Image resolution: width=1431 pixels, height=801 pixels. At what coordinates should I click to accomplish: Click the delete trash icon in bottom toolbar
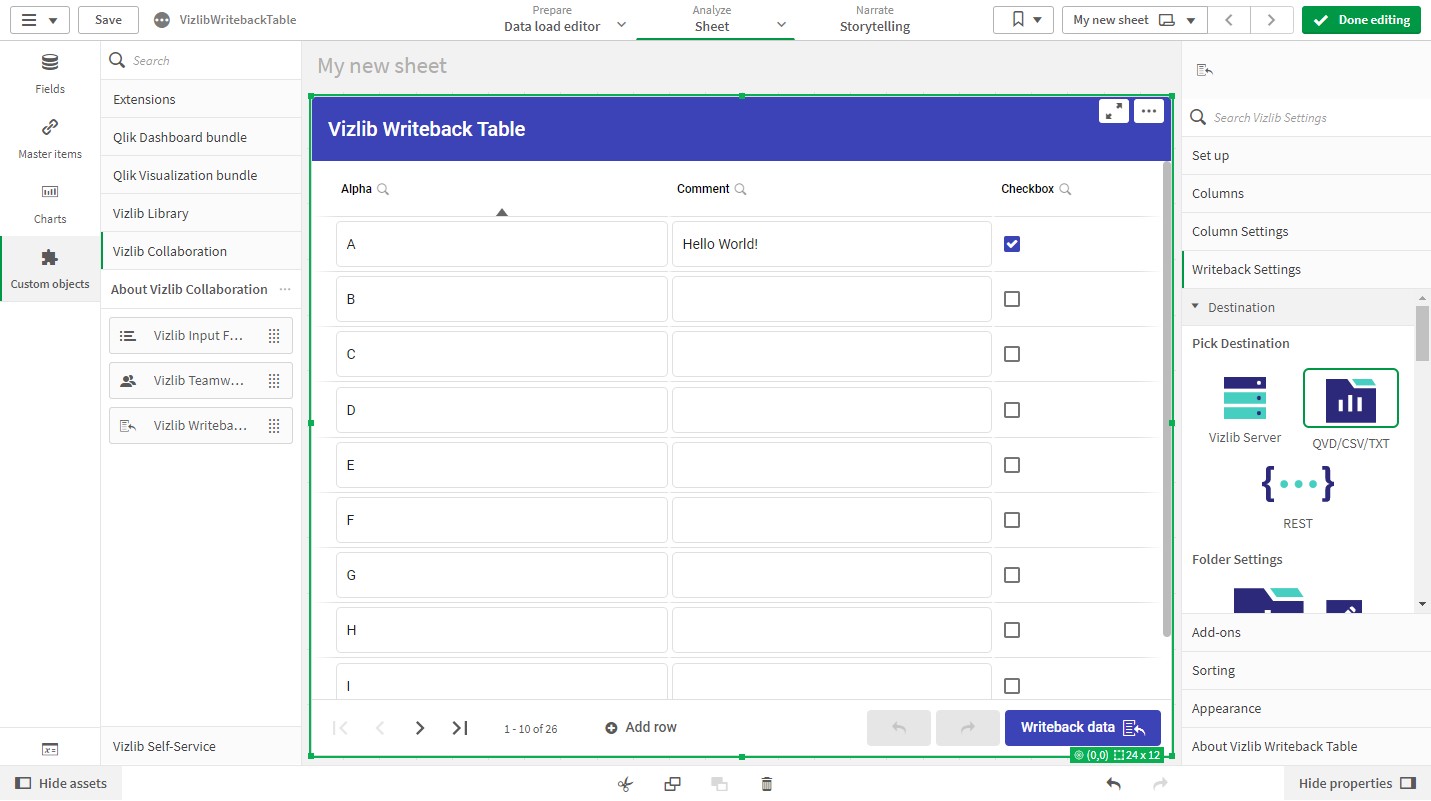coord(766,784)
